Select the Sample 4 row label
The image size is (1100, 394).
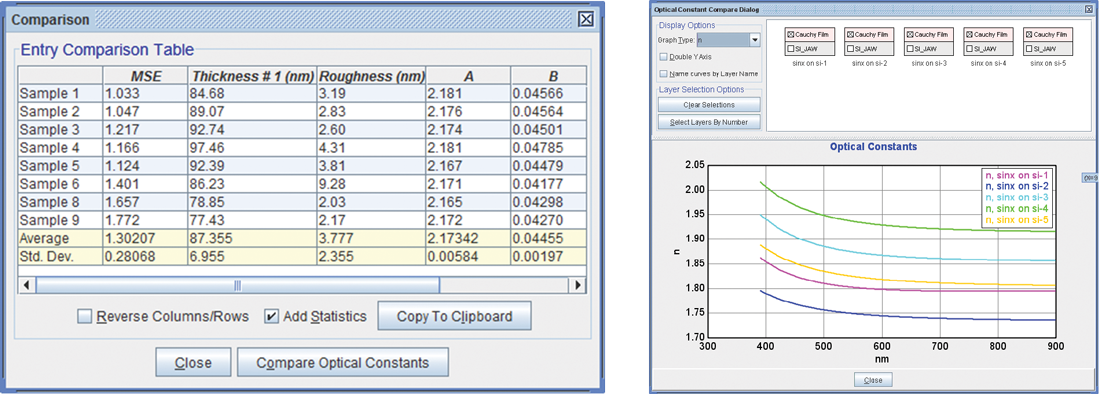tap(60, 148)
